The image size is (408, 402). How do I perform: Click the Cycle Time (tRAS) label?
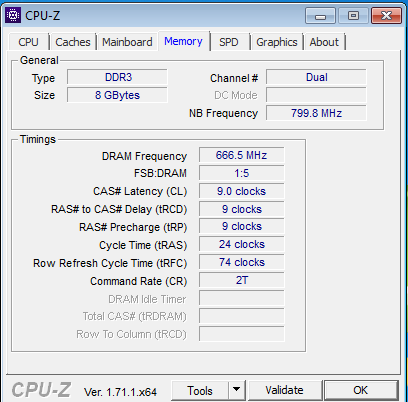[143, 245]
